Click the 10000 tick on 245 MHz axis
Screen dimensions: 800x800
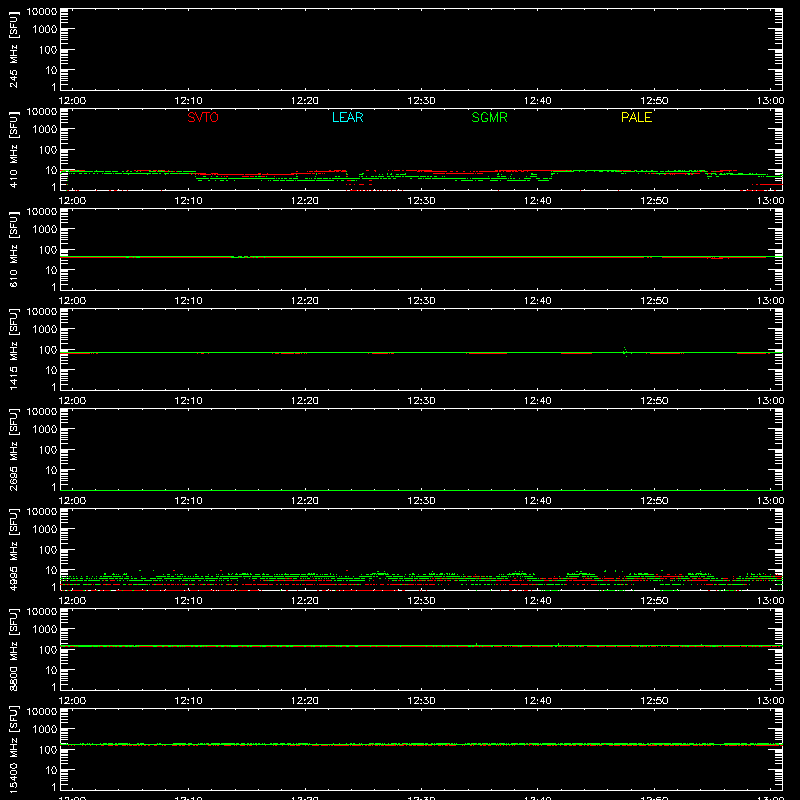coord(42,12)
